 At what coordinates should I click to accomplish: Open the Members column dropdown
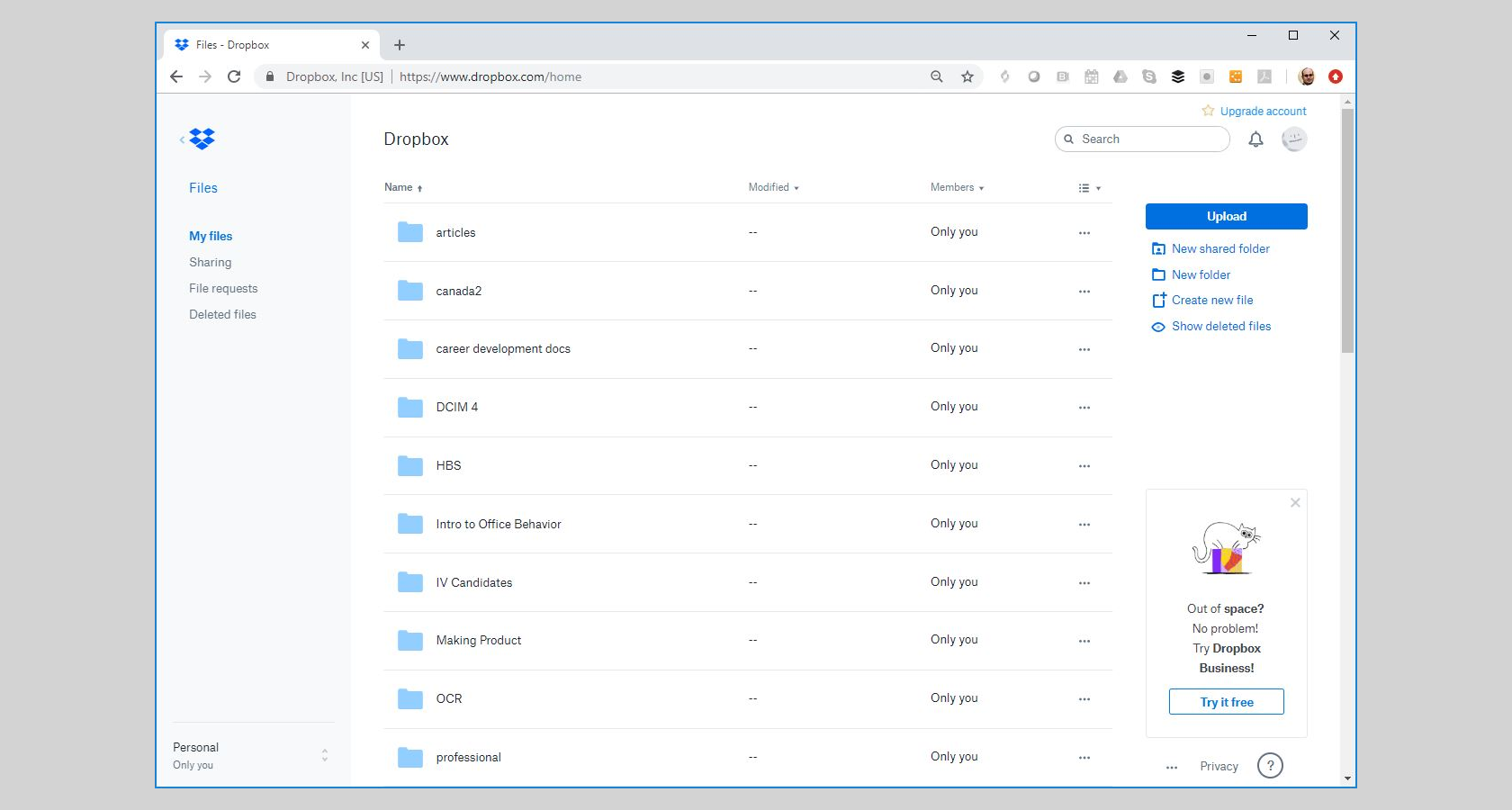(x=958, y=187)
